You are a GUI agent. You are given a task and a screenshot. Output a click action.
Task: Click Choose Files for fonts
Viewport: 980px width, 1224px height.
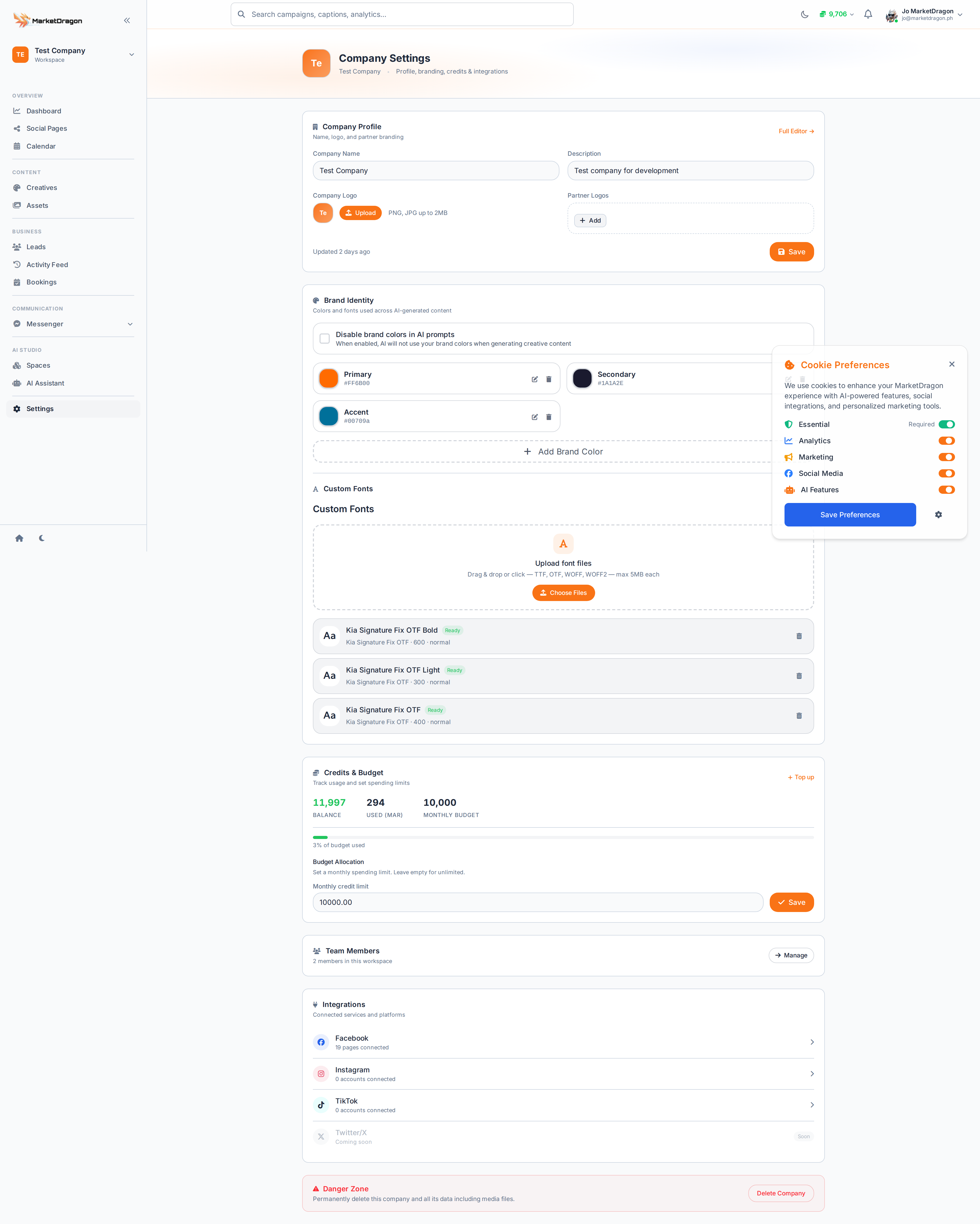tap(563, 593)
